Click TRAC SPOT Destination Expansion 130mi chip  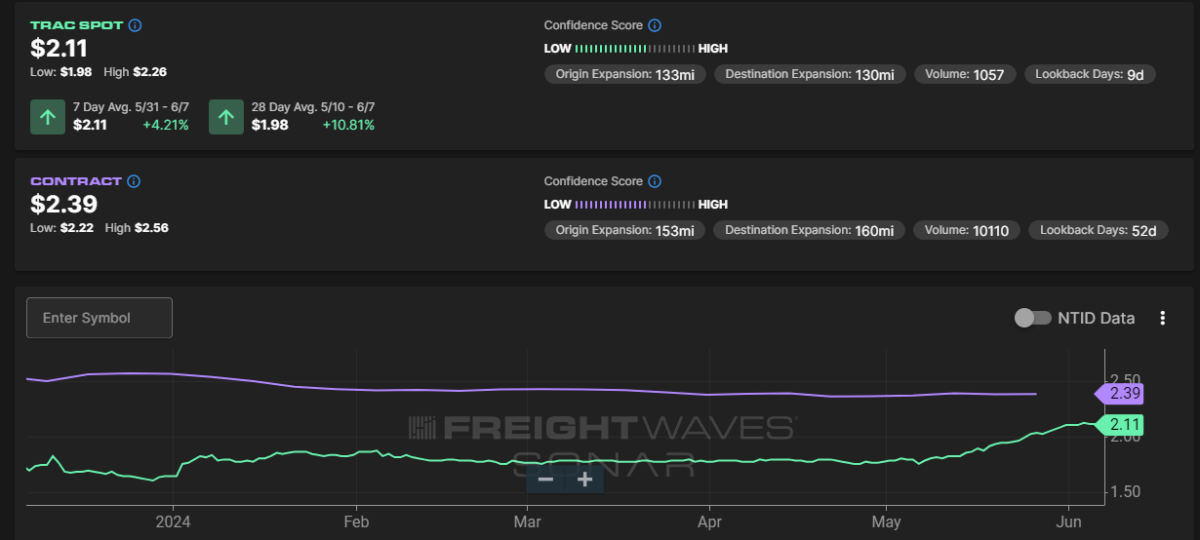[x=810, y=74]
